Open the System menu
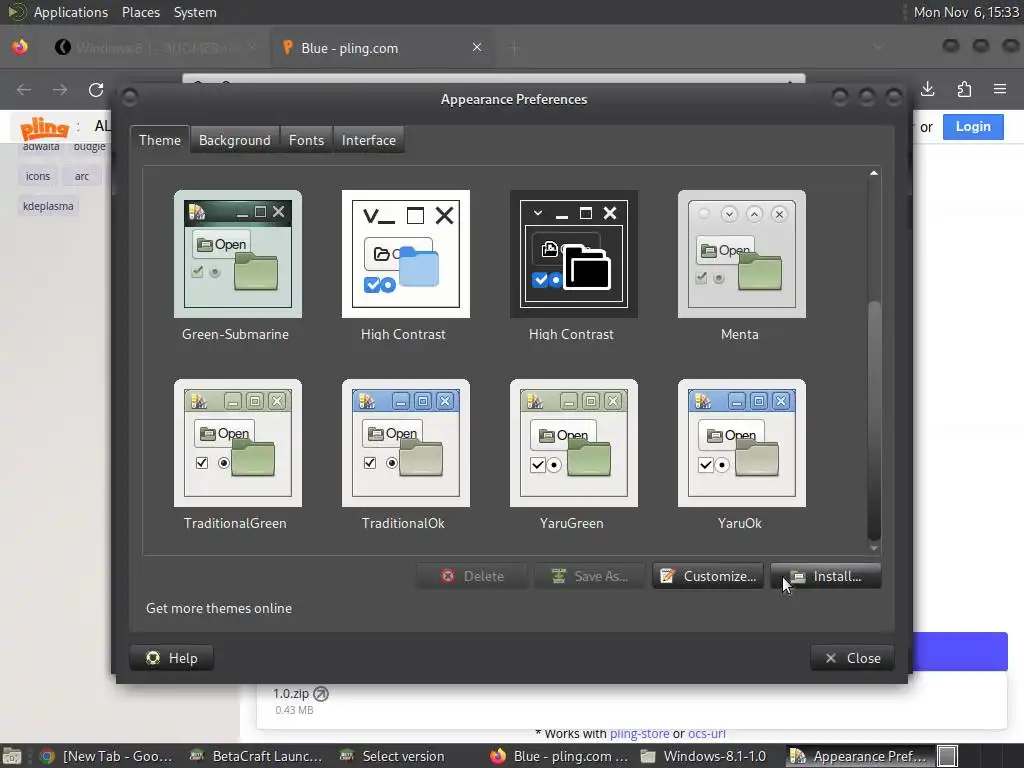1024x768 pixels. pyautogui.click(x=195, y=12)
